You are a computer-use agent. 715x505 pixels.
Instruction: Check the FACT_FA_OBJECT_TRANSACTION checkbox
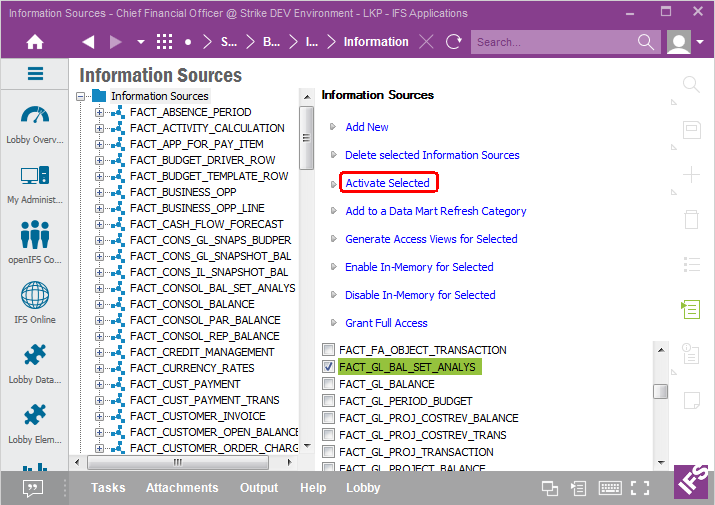tap(328, 350)
